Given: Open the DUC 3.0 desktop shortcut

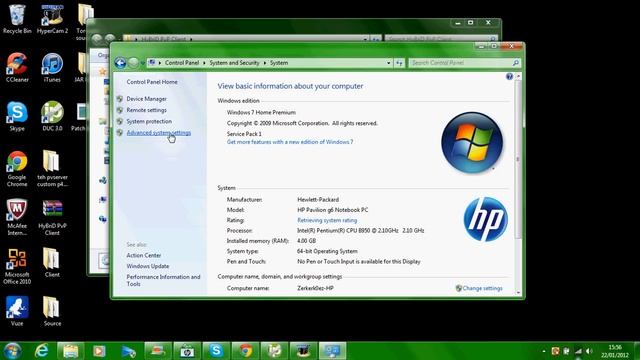Looking at the screenshot, I should pos(52,116).
